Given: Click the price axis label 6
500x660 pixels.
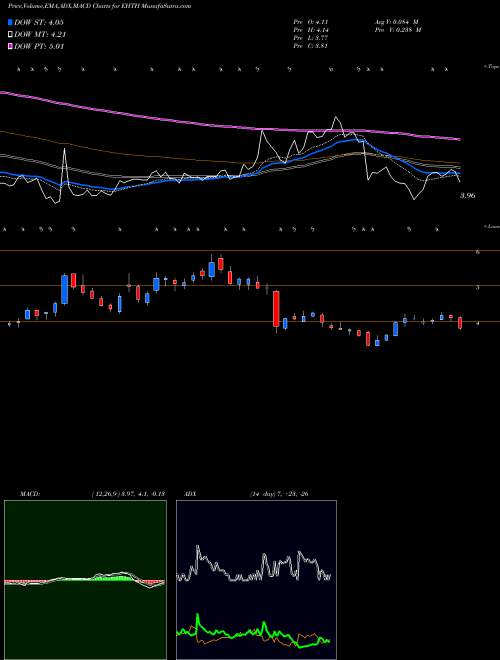Looking at the screenshot, I should [477, 252].
